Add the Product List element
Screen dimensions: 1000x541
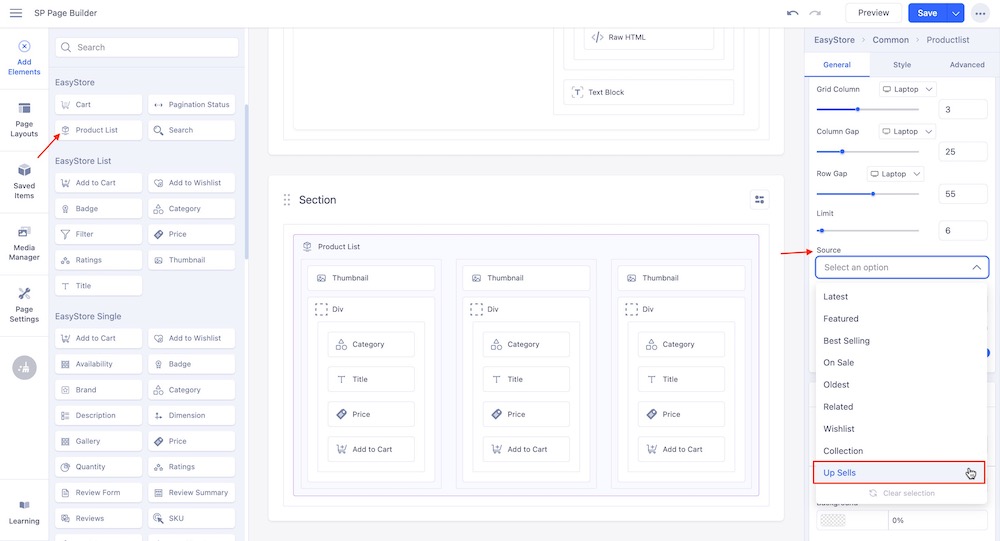pyautogui.click(x=97, y=130)
